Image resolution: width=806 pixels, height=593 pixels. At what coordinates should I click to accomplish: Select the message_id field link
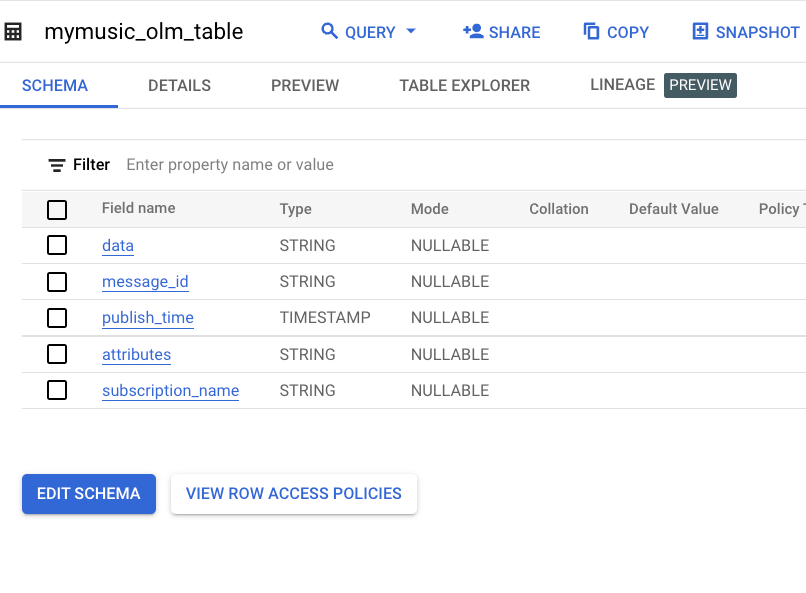[145, 281]
